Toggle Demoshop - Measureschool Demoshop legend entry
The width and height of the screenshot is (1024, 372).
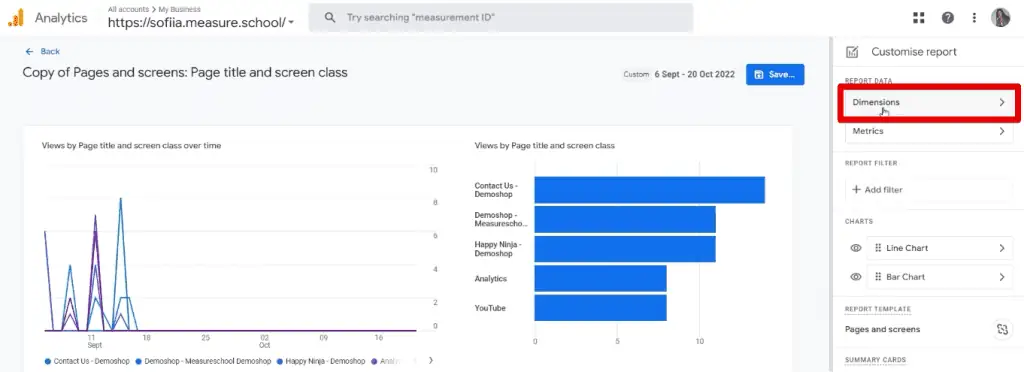coord(203,361)
